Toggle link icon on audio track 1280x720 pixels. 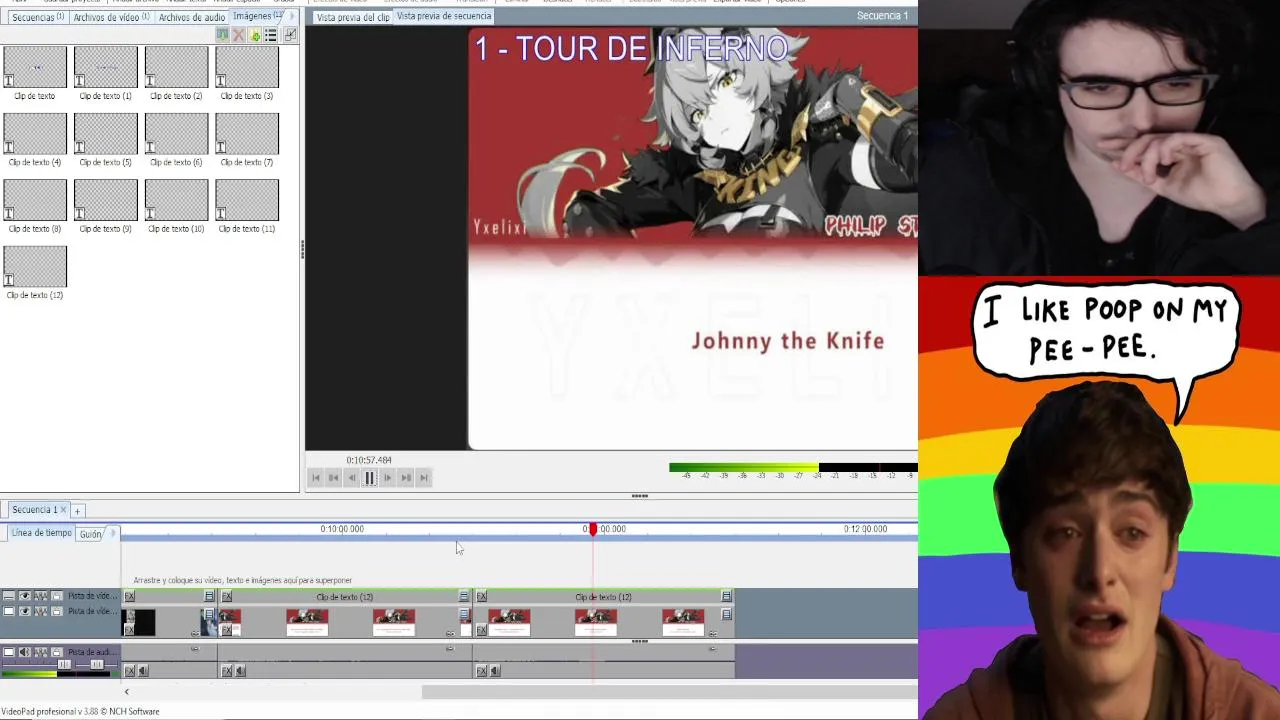[x=41, y=652]
